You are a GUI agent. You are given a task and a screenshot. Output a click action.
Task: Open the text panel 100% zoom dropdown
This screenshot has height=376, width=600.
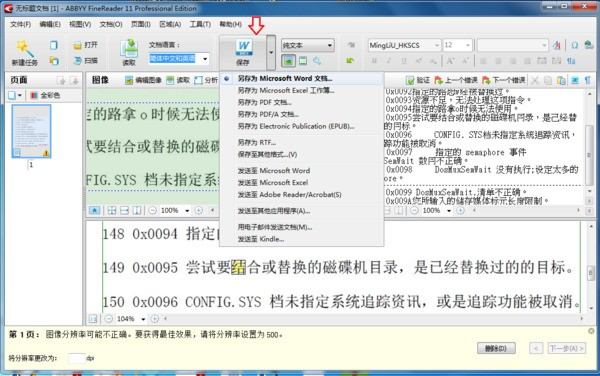coord(449,211)
